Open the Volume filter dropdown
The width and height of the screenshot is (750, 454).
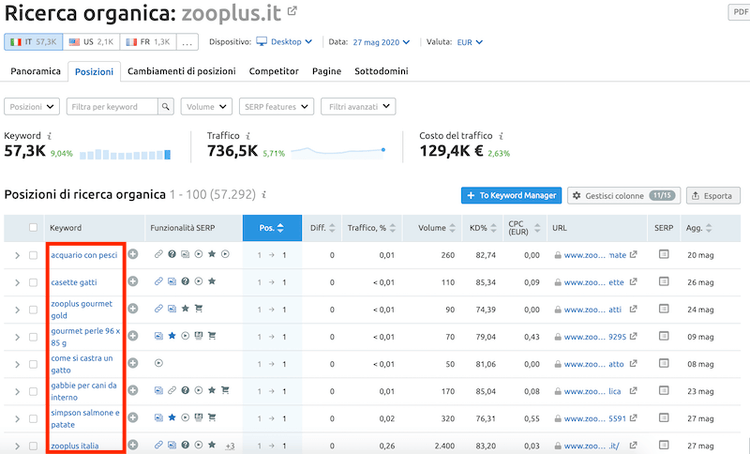[206, 107]
